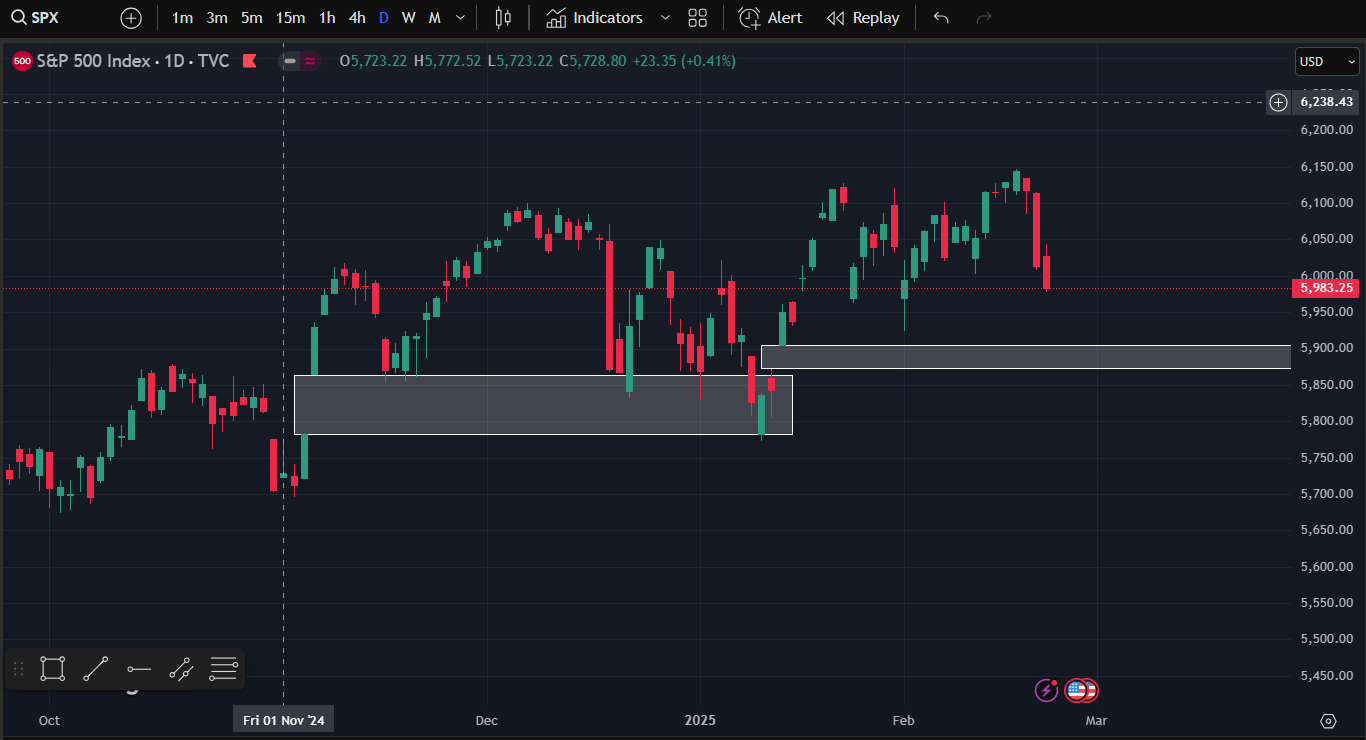This screenshot has width=1366, height=740.
Task: Click the S&P 500 Index · 1D · TVC title
Action: [133, 61]
